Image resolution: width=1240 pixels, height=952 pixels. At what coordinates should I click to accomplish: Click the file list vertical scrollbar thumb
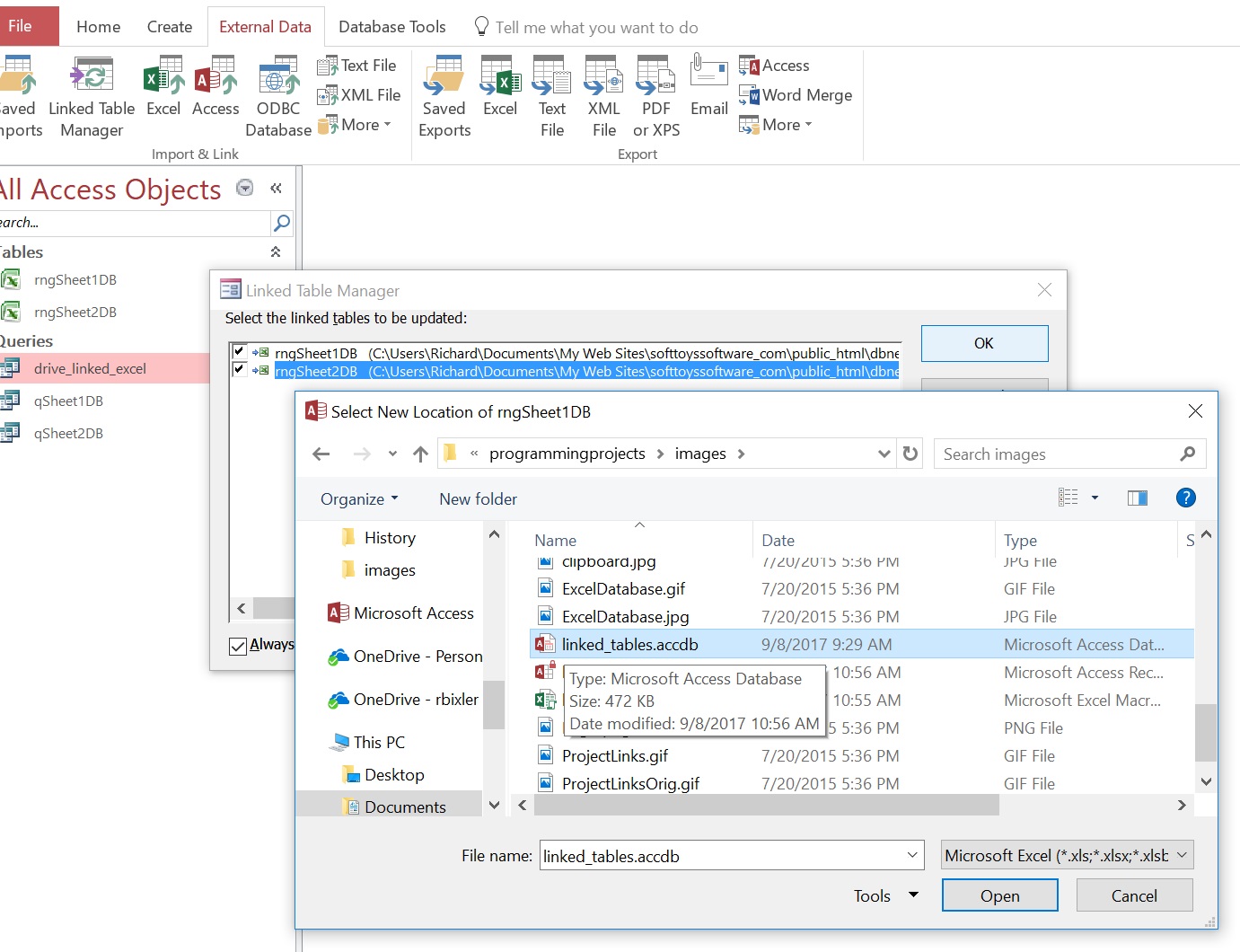(1206, 733)
